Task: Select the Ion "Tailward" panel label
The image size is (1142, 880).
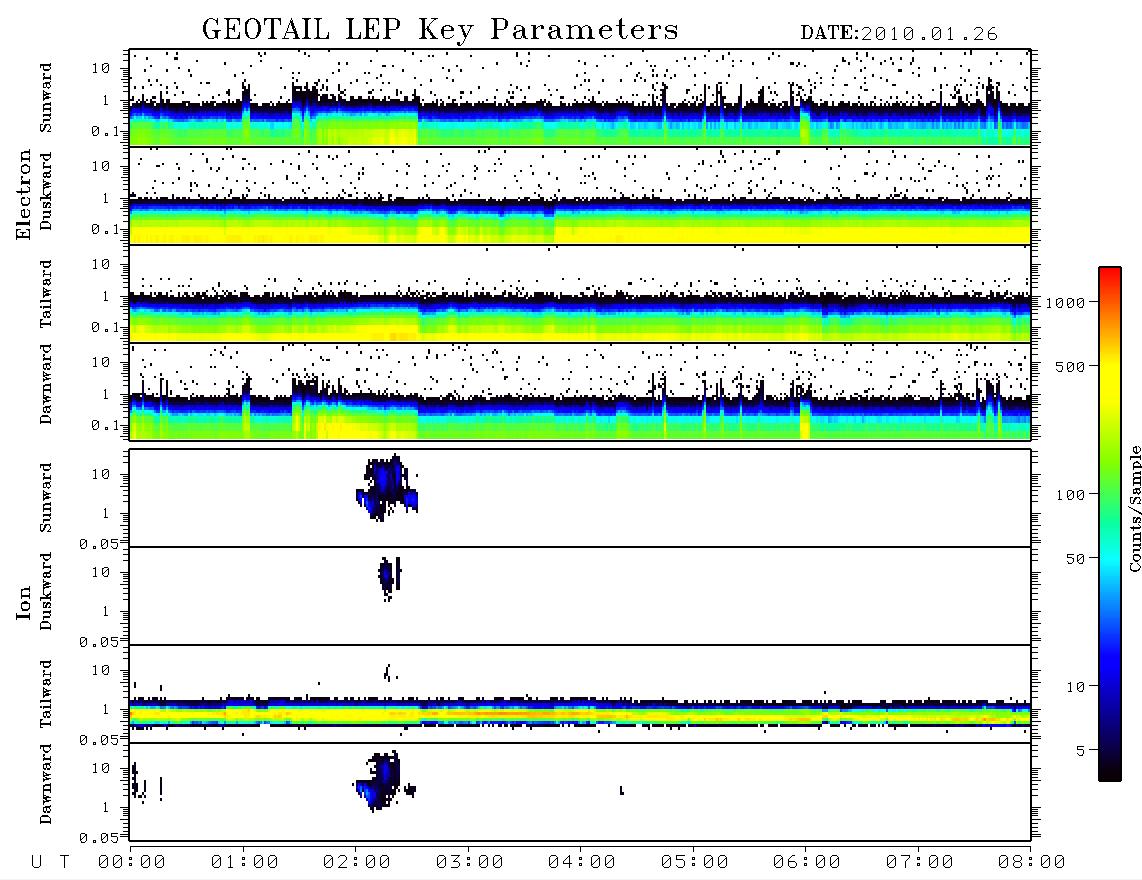Action: [46, 694]
